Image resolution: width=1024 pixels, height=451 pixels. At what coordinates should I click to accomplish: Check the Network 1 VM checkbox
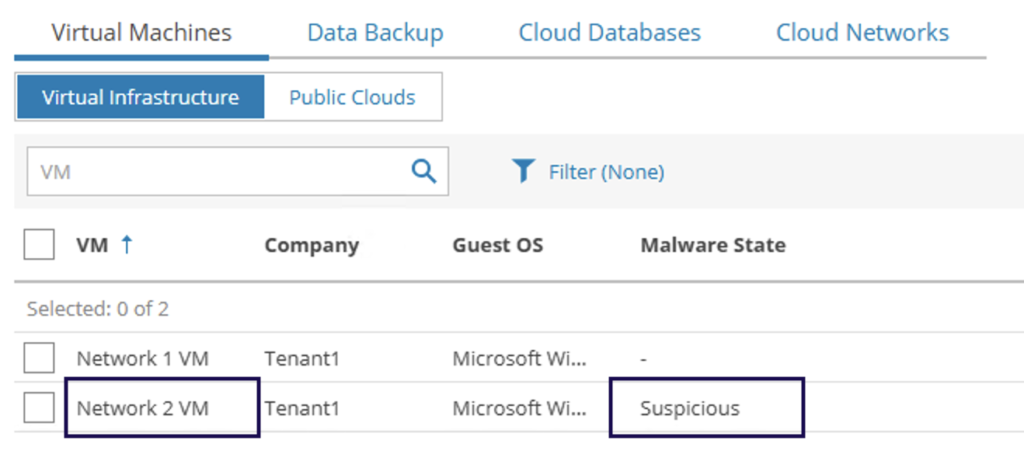click(39, 358)
